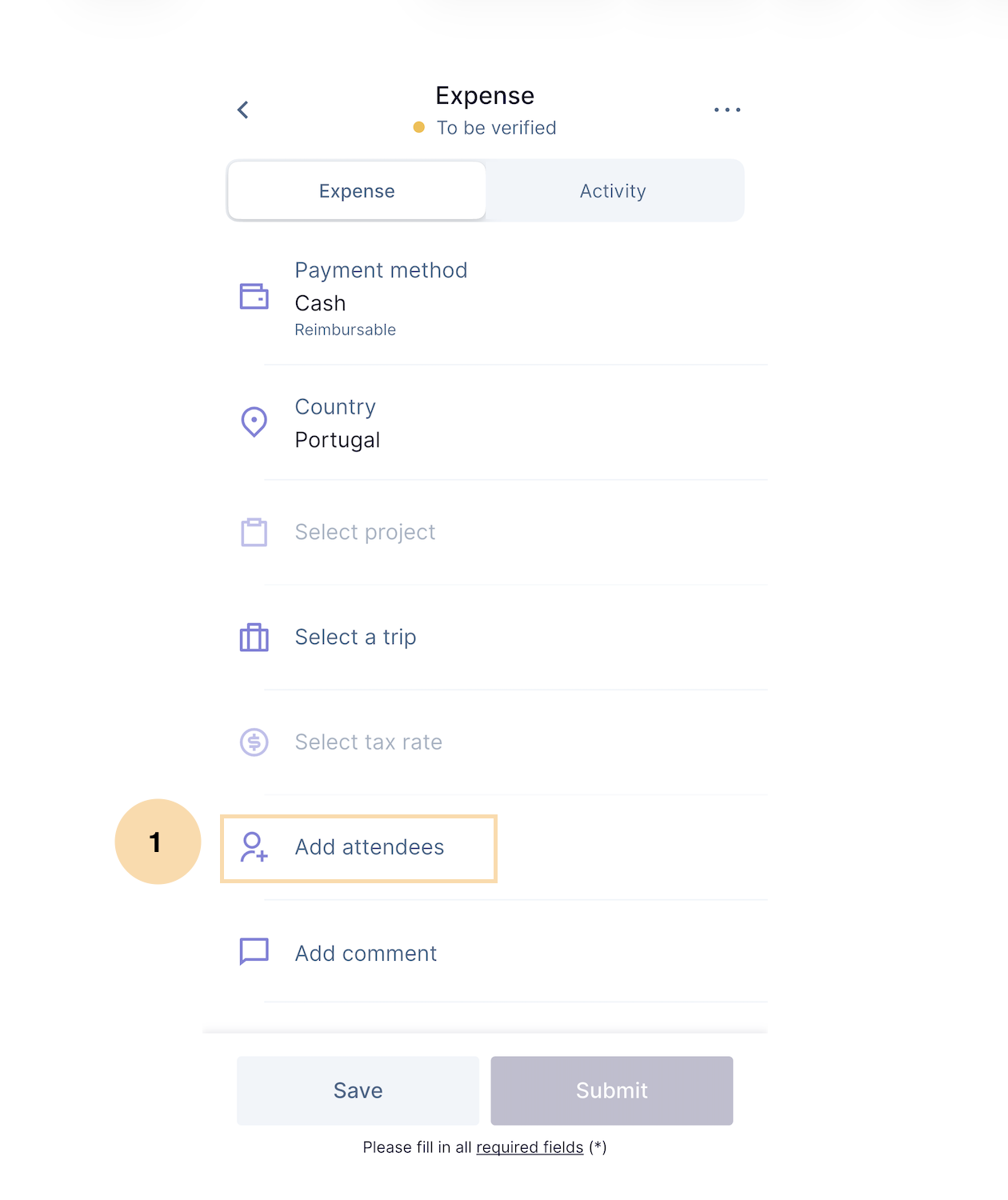Open the Select a trip picker
The height and width of the screenshot is (1200, 1008).
(x=496, y=638)
